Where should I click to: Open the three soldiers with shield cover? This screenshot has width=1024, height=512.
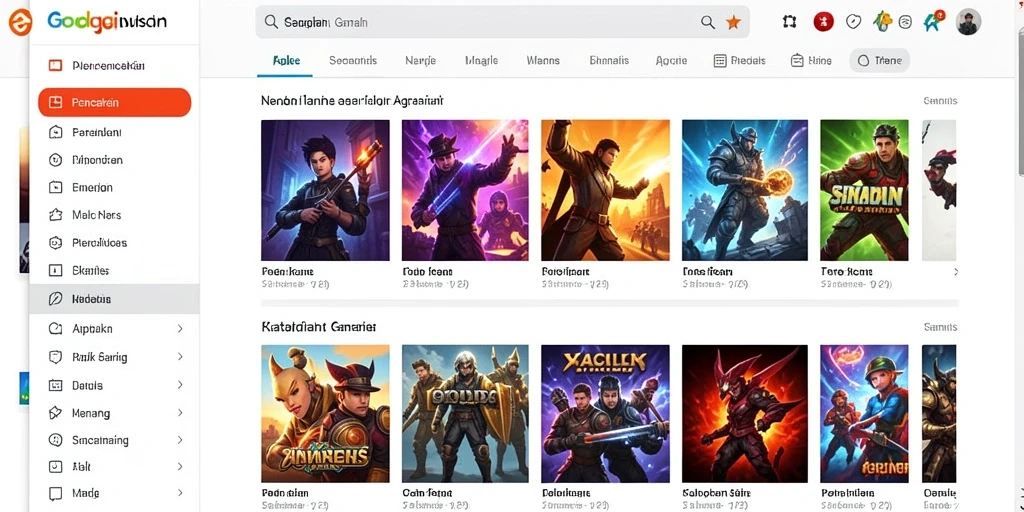pyautogui.click(x=465, y=413)
